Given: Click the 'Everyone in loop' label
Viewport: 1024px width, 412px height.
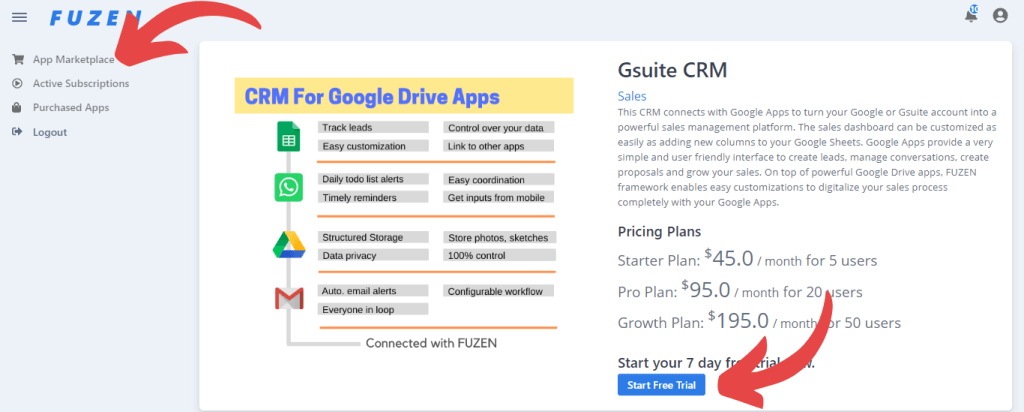Looking at the screenshot, I should (x=373, y=309).
